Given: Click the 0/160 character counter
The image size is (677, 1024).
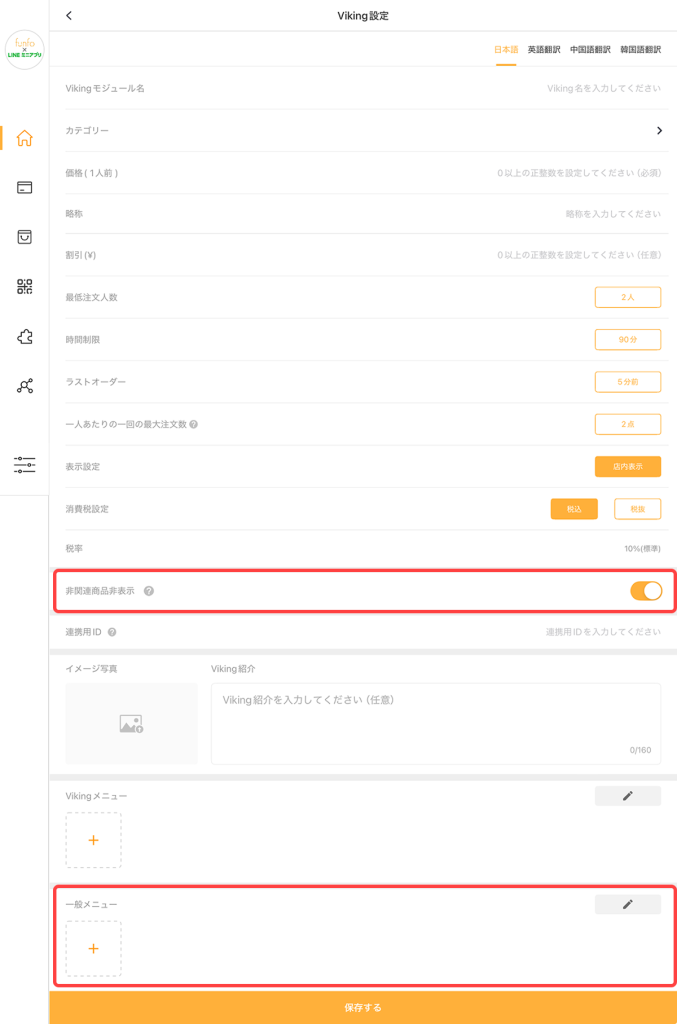Looking at the screenshot, I should pos(640,750).
